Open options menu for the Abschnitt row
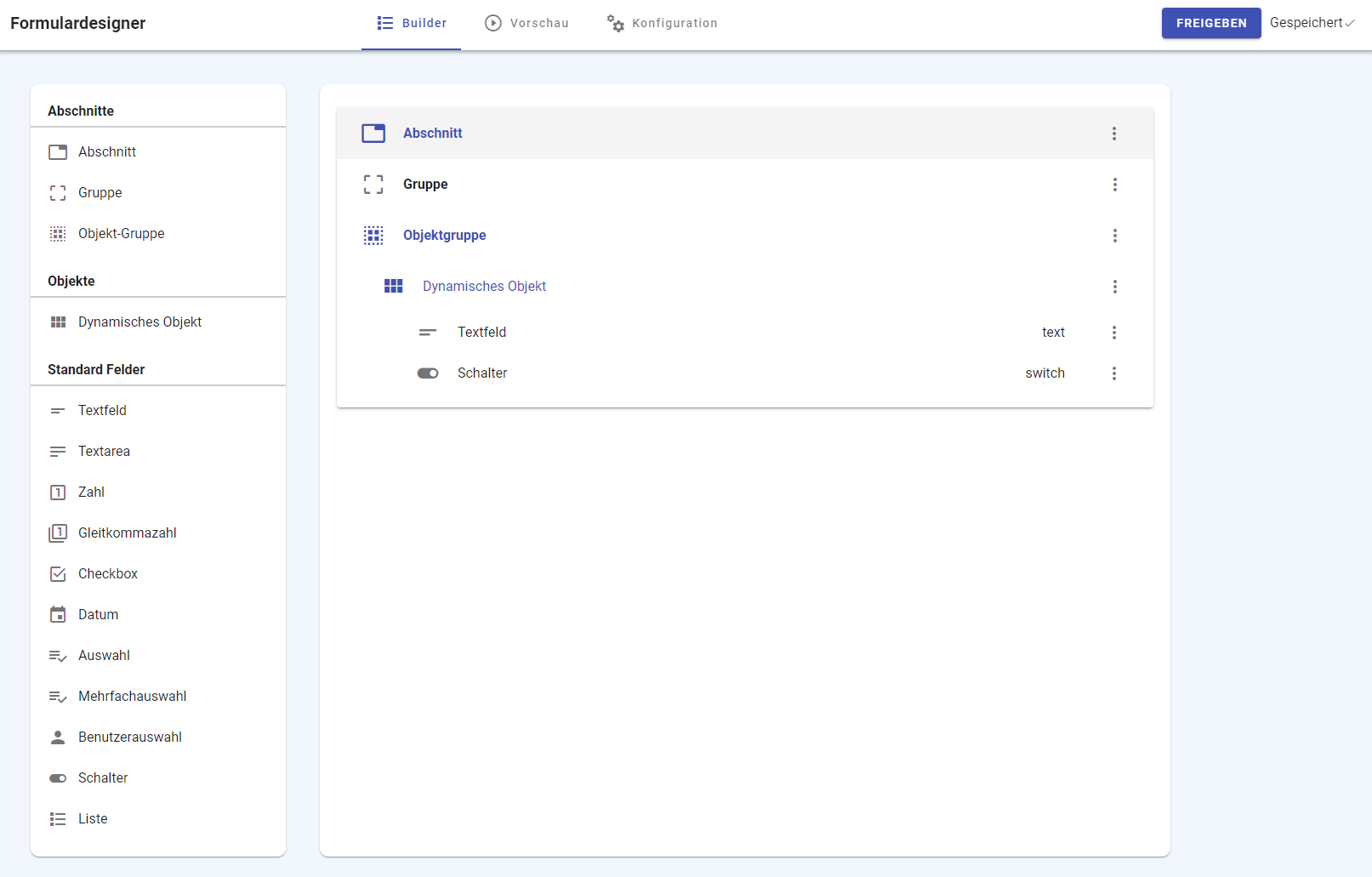Screen dimensions: 1372x877 tap(1114, 134)
